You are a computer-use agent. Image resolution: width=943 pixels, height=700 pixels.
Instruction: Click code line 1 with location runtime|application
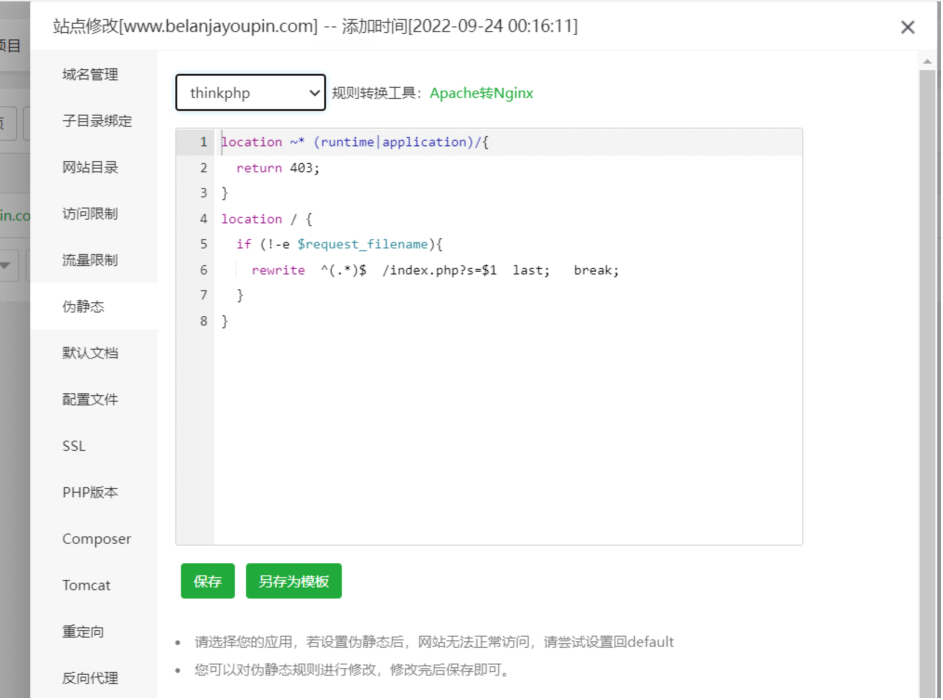tap(355, 142)
